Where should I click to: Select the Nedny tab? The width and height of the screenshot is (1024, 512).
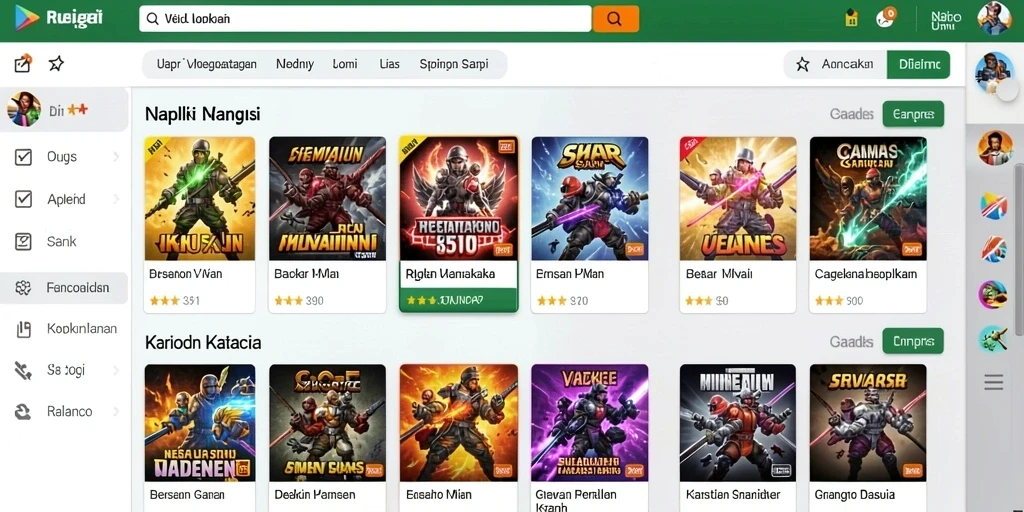(295, 64)
